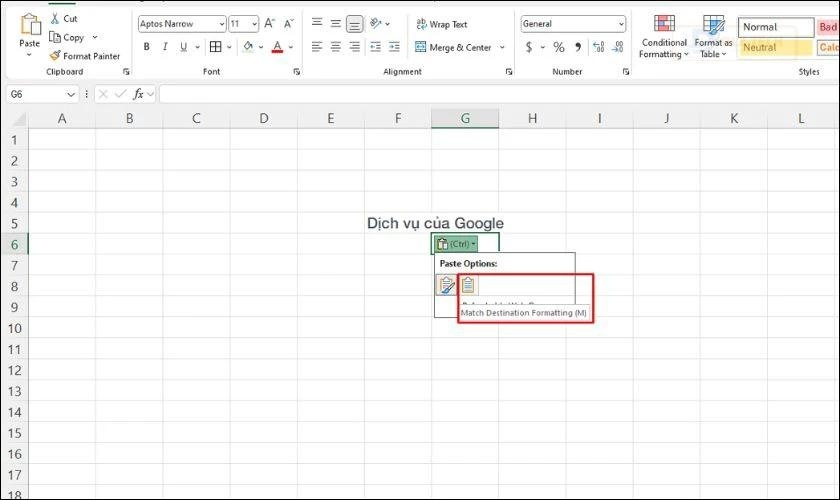Select row 12 header
Viewport: 840px width, 500px height.
point(14,370)
